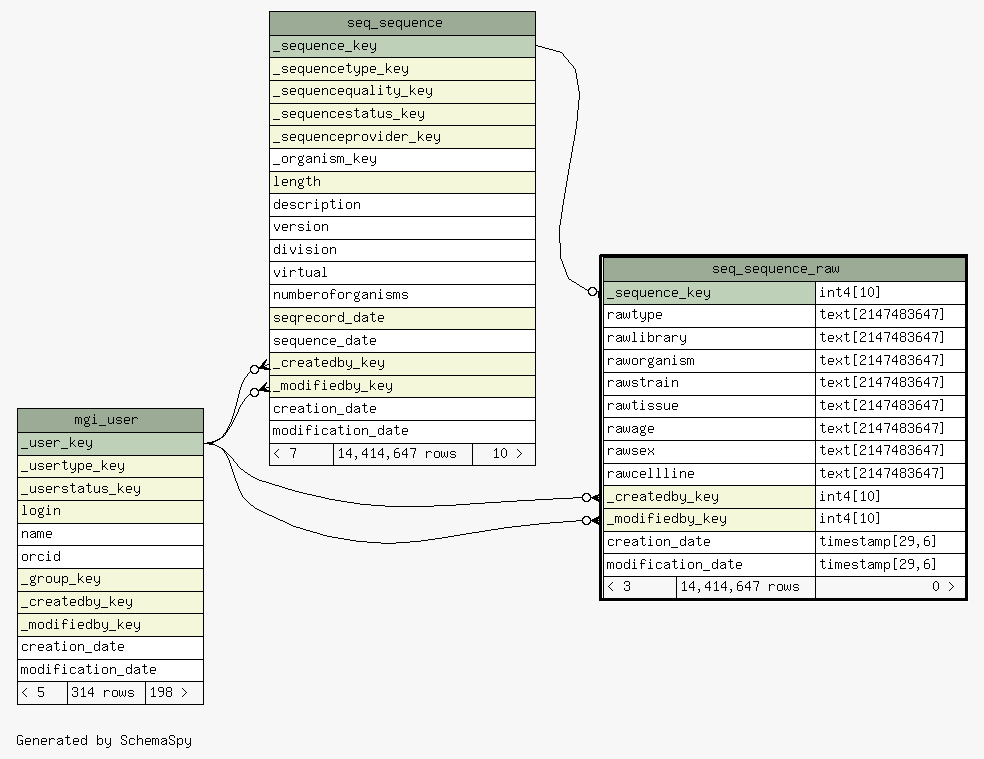Screen dimensions: 984x759
Task: Click the 5 parents count in mgi_user
Action: (42, 693)
